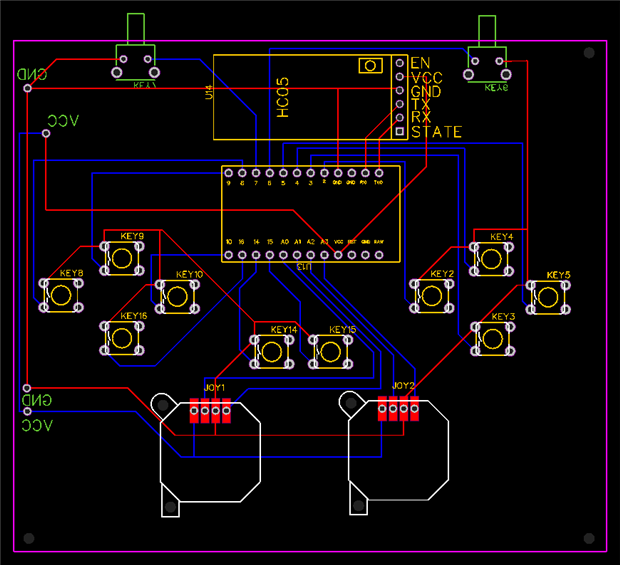
Task: Click the top-right mounting hole
Action: [x=589, y=53]
